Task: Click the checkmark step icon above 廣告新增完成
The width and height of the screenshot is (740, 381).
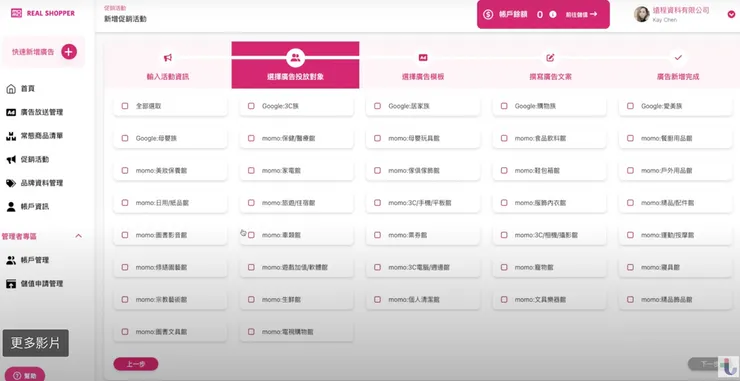Action: coord(678,58)
